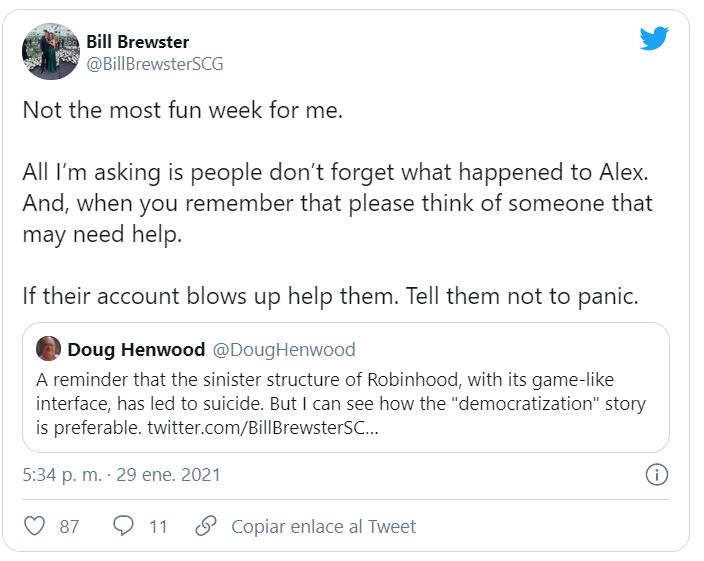Open replies via speech bubble icon

[124, 526]
